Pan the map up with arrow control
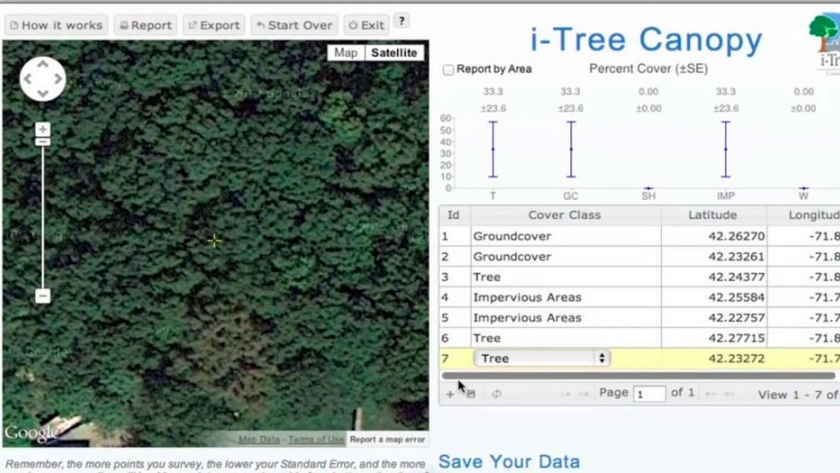The image size is (840, 473). 43,64
